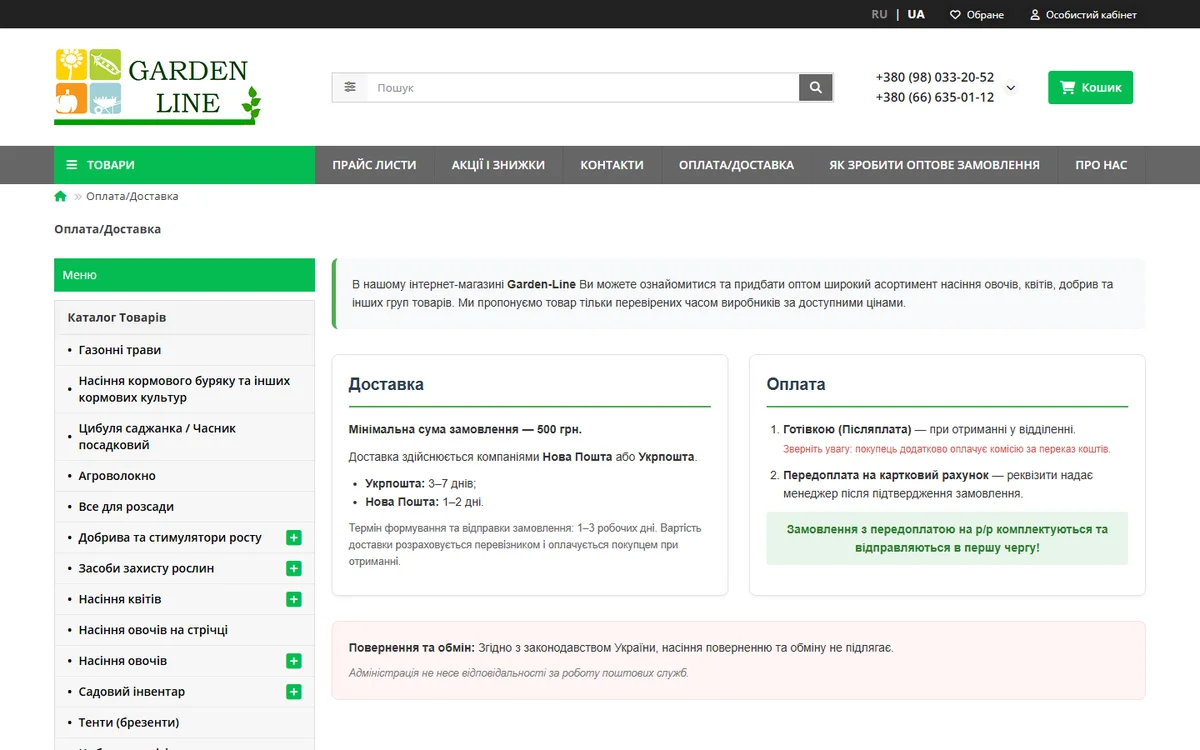Expand Садовий інвентар category
1200x750 pixels.
(294, 692)
